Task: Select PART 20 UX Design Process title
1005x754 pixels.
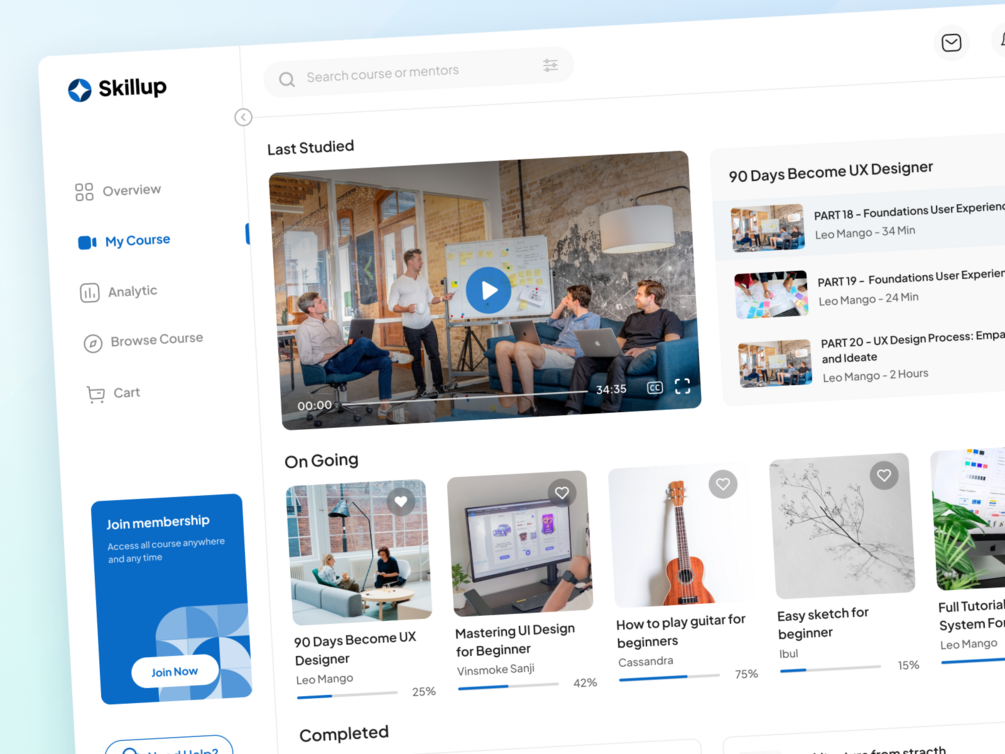Action: pyautogui.click(x=913, y=347)
